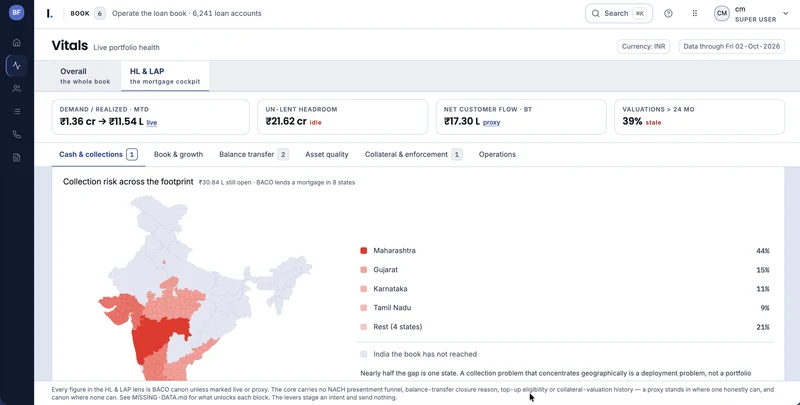This screenshot has width=800, height=405.
Task: Open Book & growth sub-tab
Action: click(x=178, y=155)
